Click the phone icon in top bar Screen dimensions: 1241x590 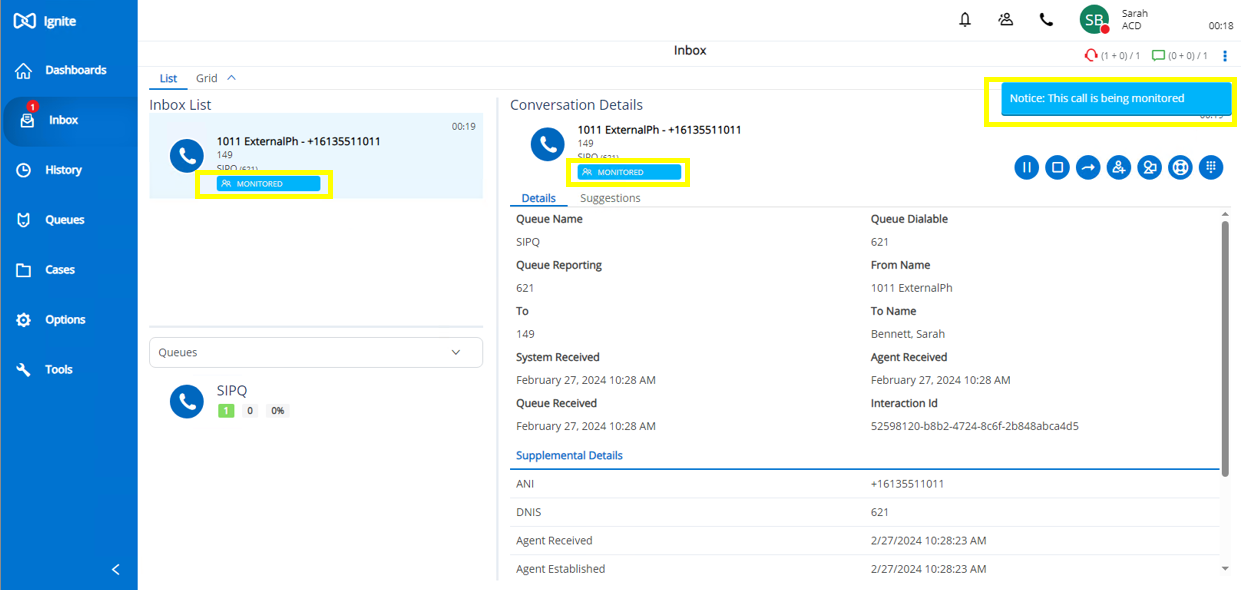click(x=1046, y=20)
